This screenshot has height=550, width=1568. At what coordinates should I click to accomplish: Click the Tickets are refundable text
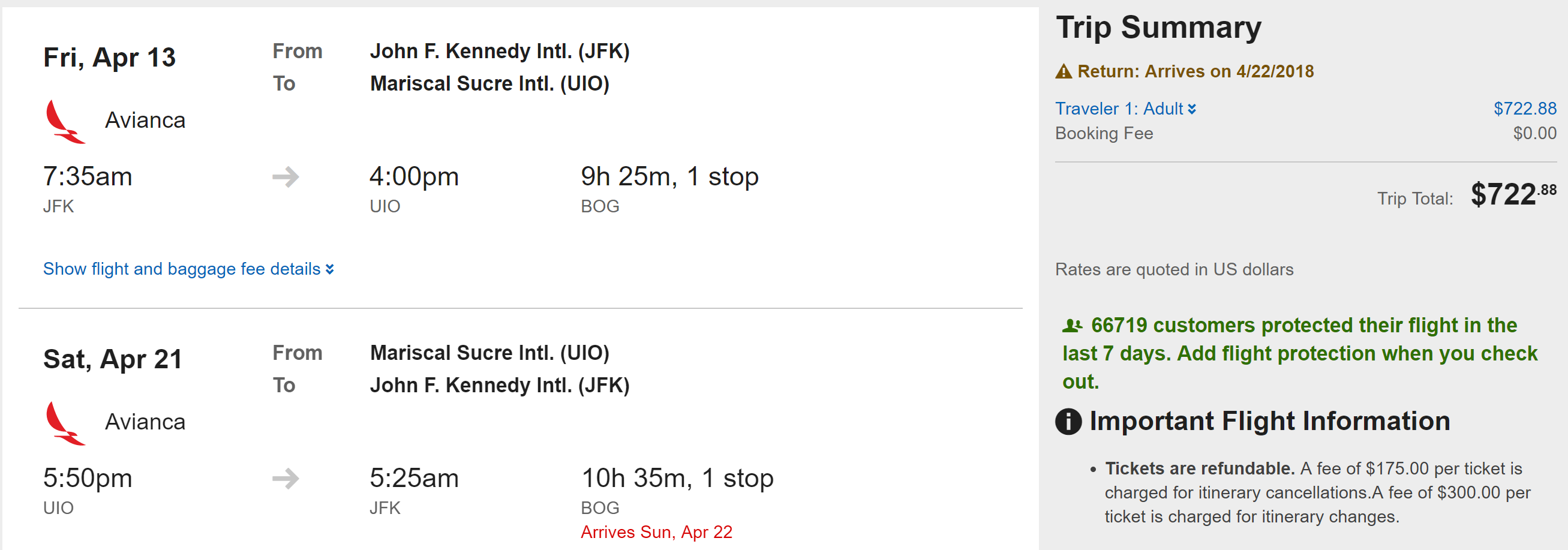[1199, 469]
